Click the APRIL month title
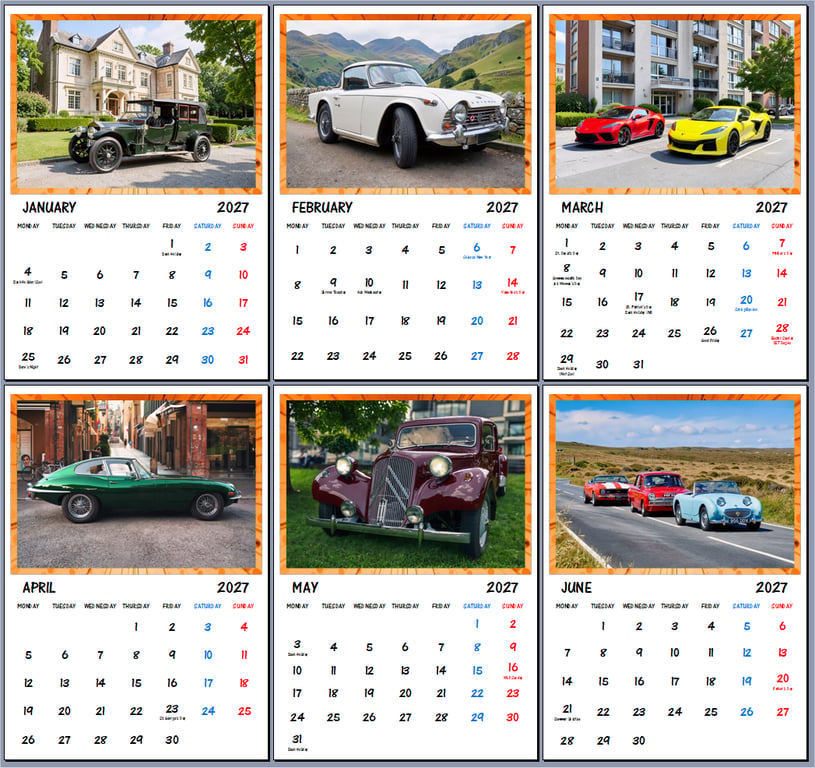 39,588
